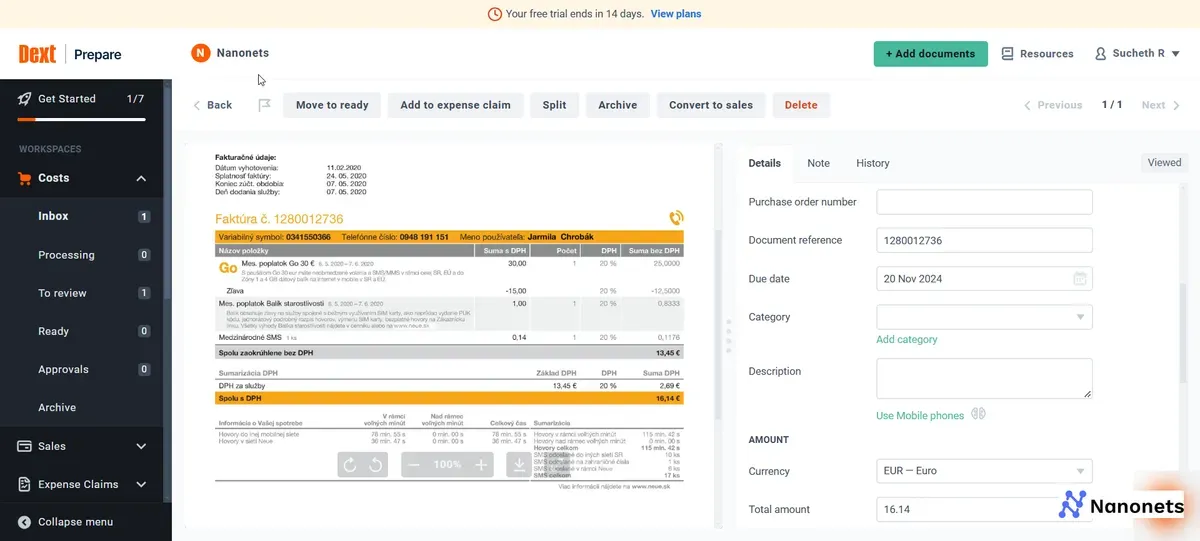The height and width of the screenshot is (541, 1200).
Task: Zoom out of the document preview
Action: pos(414,465)
